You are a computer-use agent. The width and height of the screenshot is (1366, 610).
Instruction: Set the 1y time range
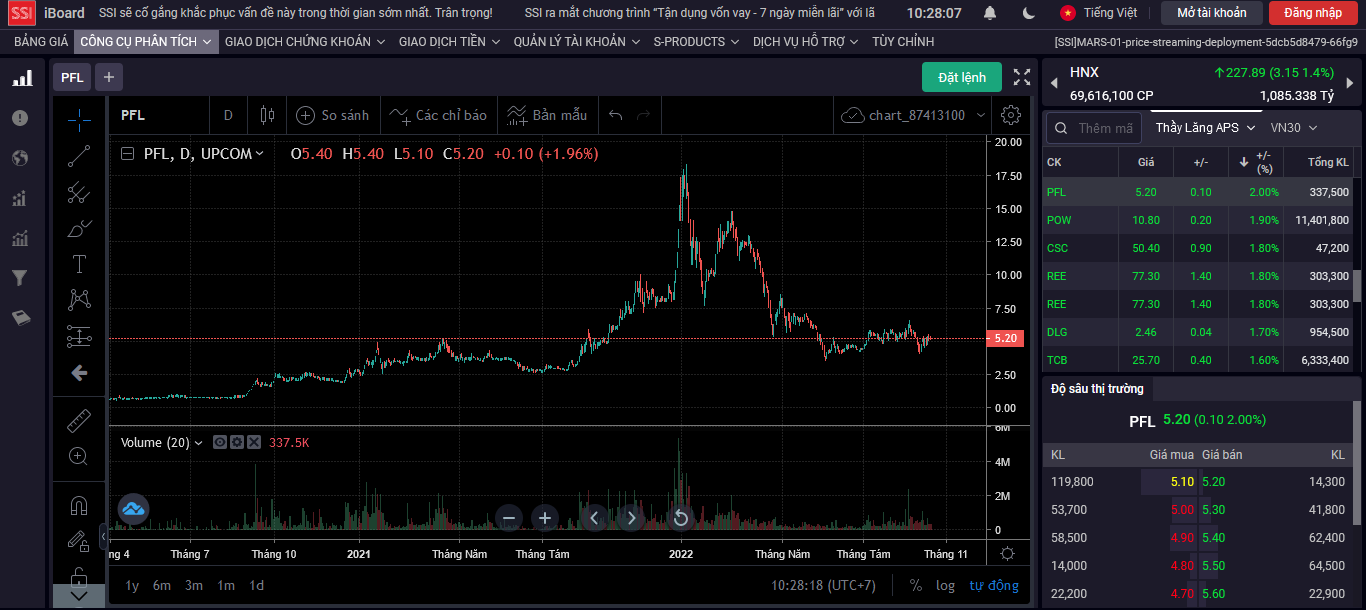pos(132,585)
